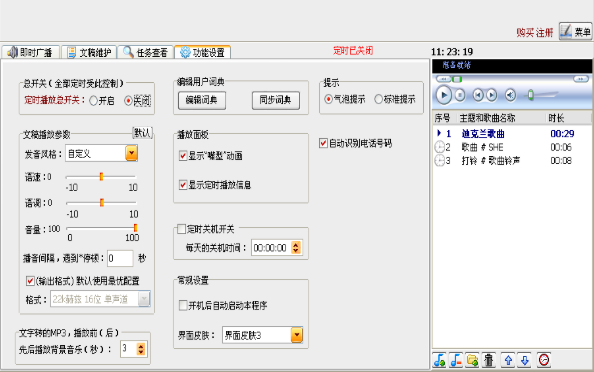The width and height of the screenshot is (594, 372).
Task: Click the stop button in media player
Action: coord(460,95)
